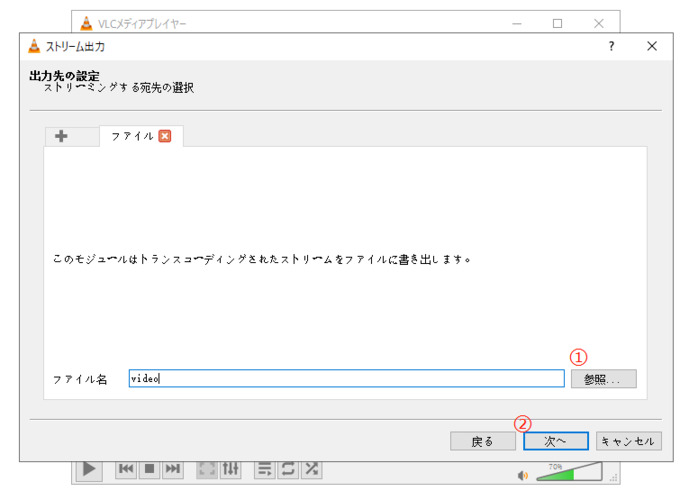Click the Play button in VLC
This screenshot has height=500, width=698.
click(89, 469)
